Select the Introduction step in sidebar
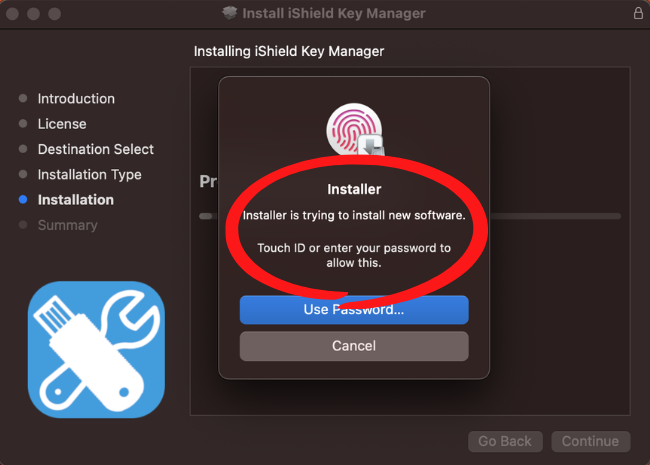Screen dimensions: 650x465 [76, 99]
